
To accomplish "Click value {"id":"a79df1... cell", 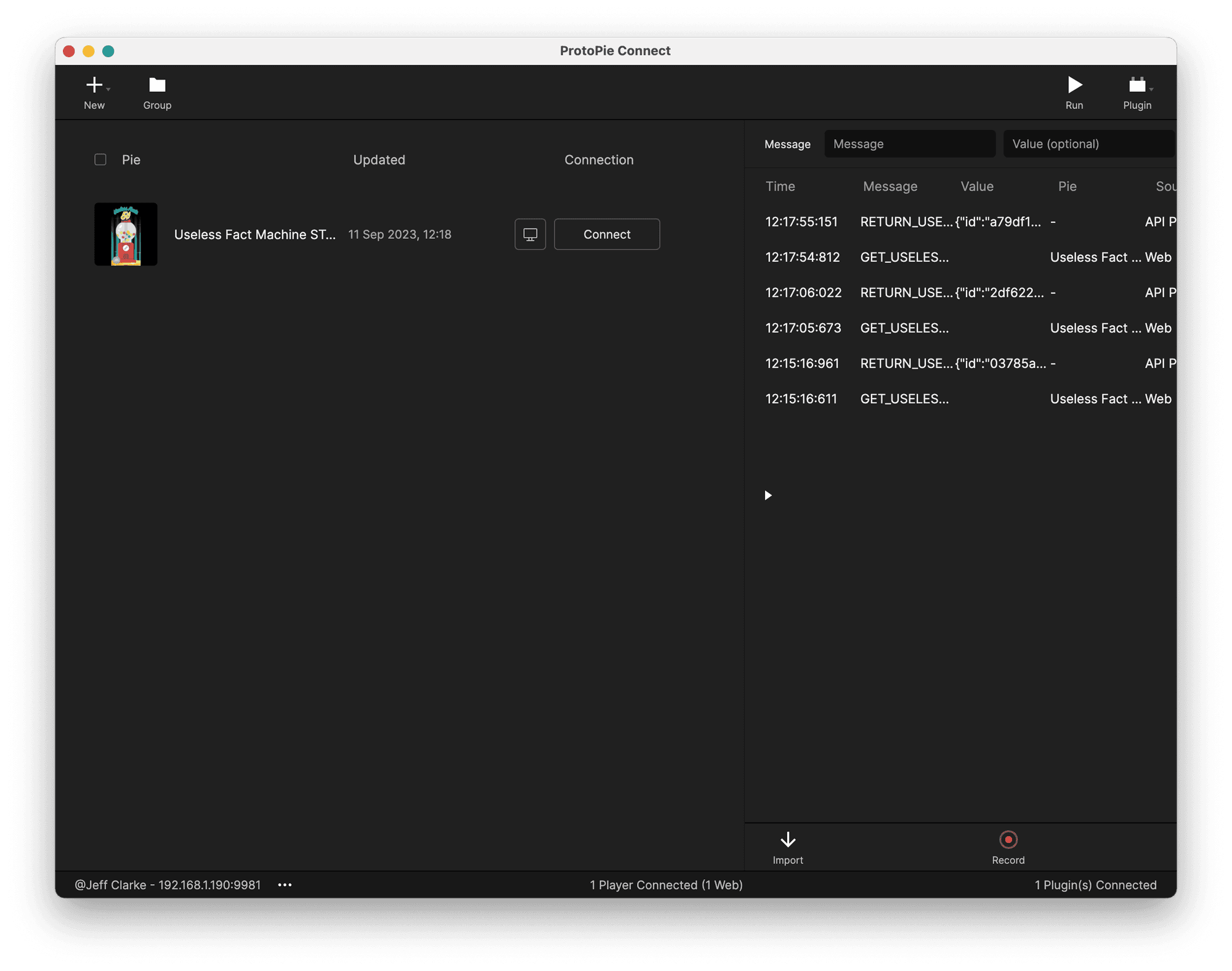I will [x=999, y=222].
